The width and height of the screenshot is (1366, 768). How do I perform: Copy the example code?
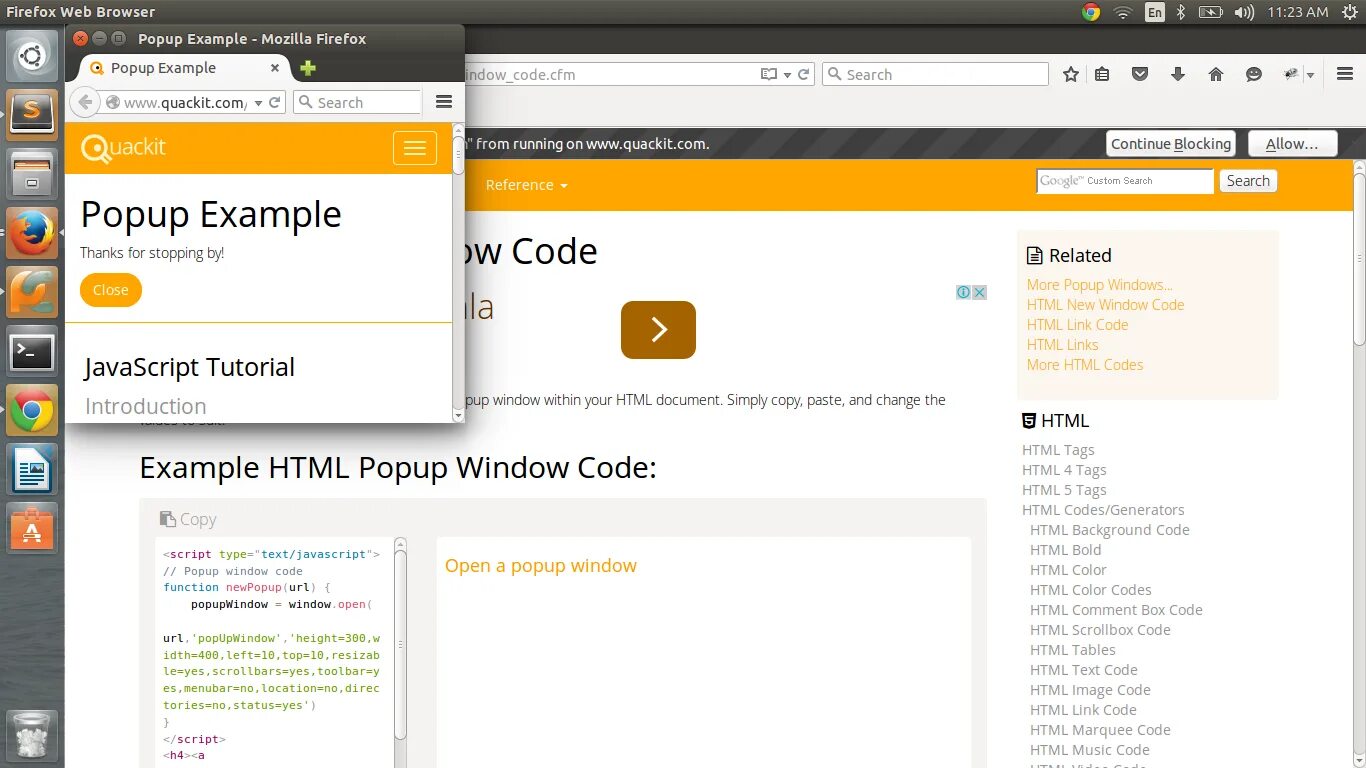[188, 519]
